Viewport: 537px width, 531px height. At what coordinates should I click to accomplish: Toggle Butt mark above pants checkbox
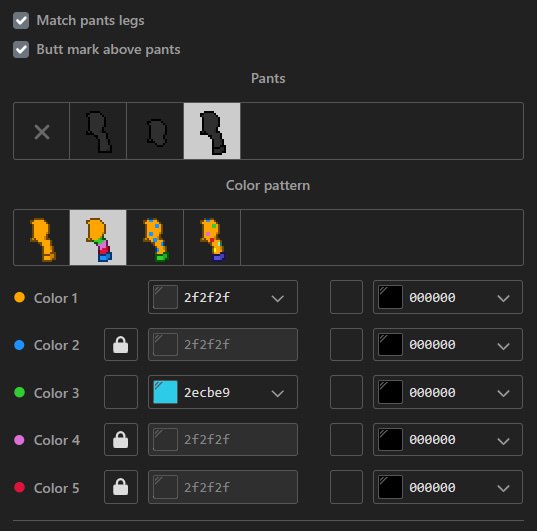[21, 50]
